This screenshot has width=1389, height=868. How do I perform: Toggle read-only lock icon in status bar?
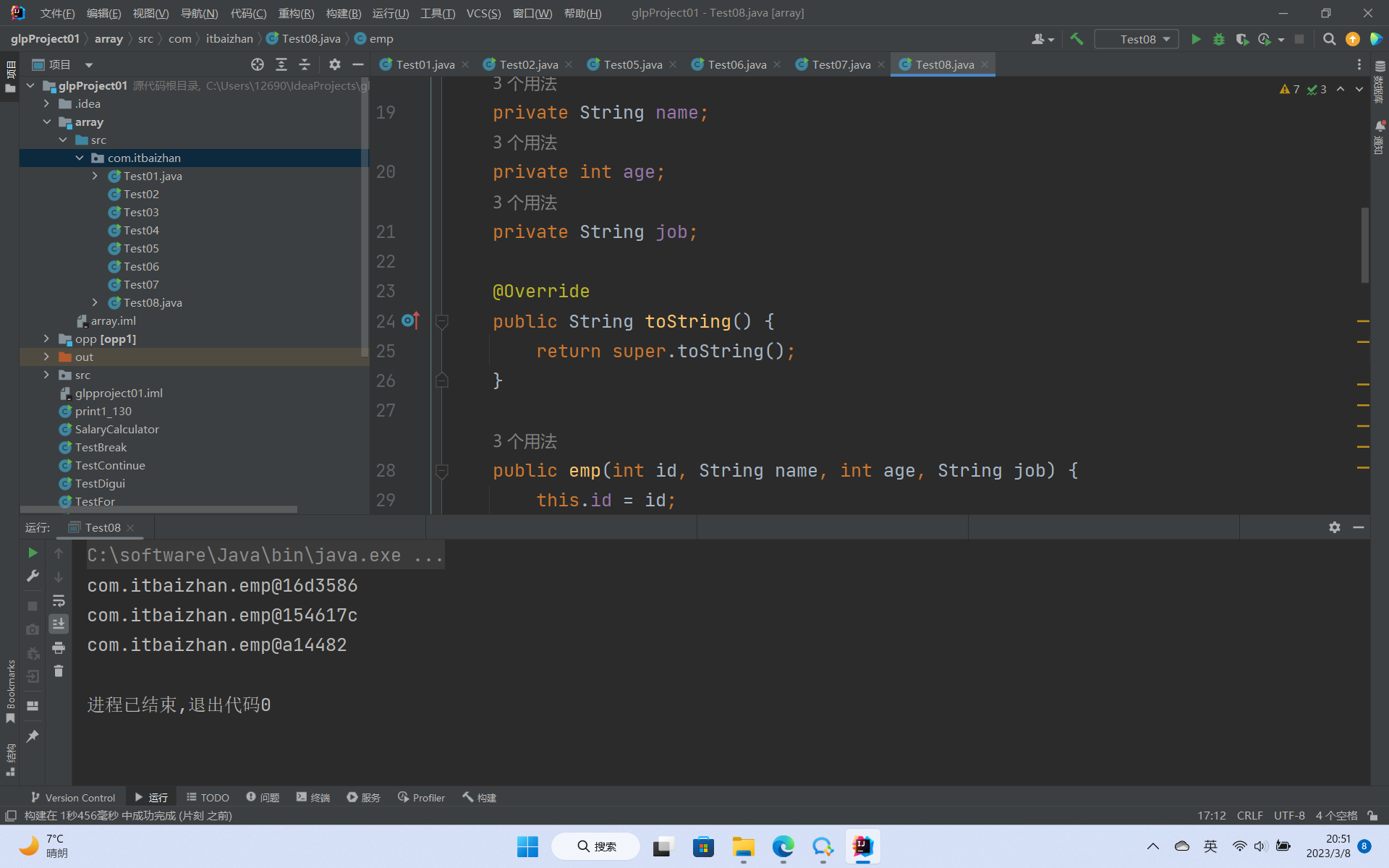pos(1372,815)
